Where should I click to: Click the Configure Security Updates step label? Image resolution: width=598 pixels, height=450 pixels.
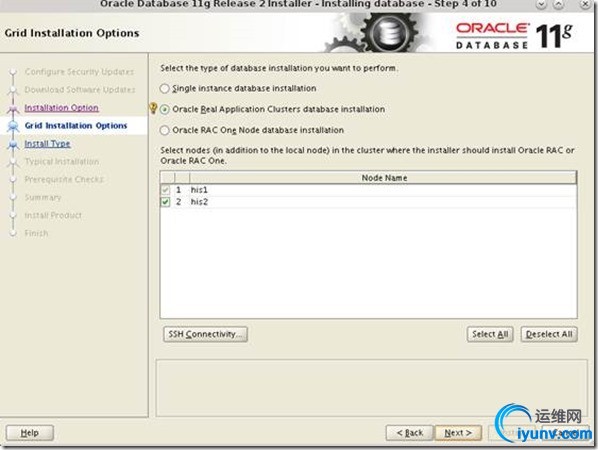point(79,72)
